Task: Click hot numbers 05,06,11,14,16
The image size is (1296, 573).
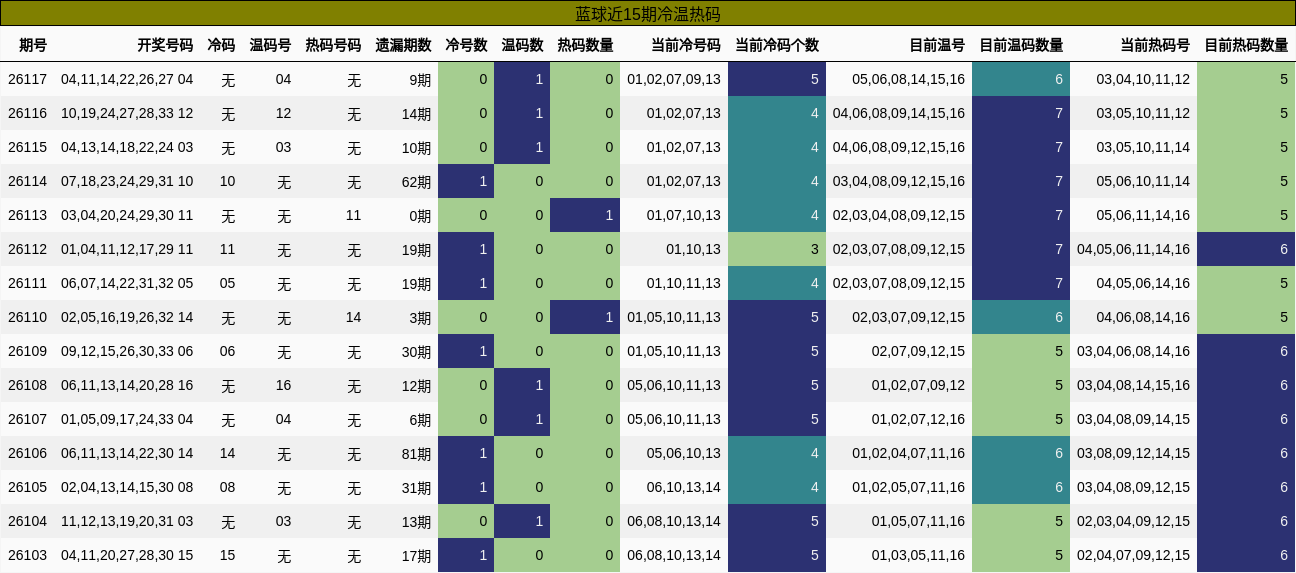Action: tap(1144, 215)
